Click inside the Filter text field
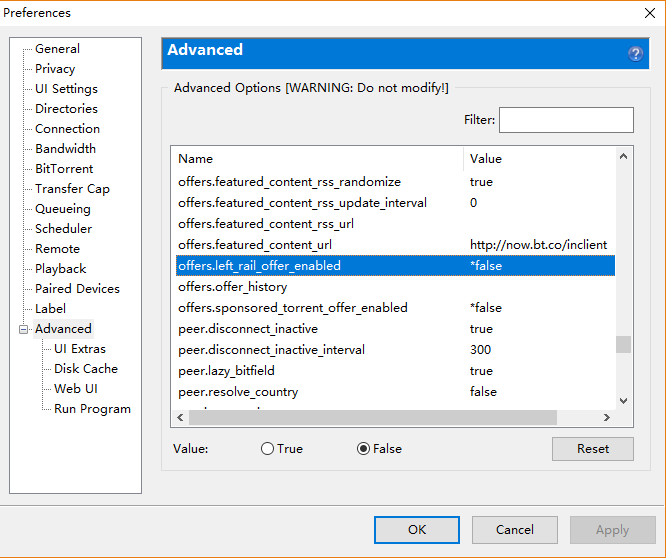The width and height of the screenshot is (666, 558). click(566, 120)
